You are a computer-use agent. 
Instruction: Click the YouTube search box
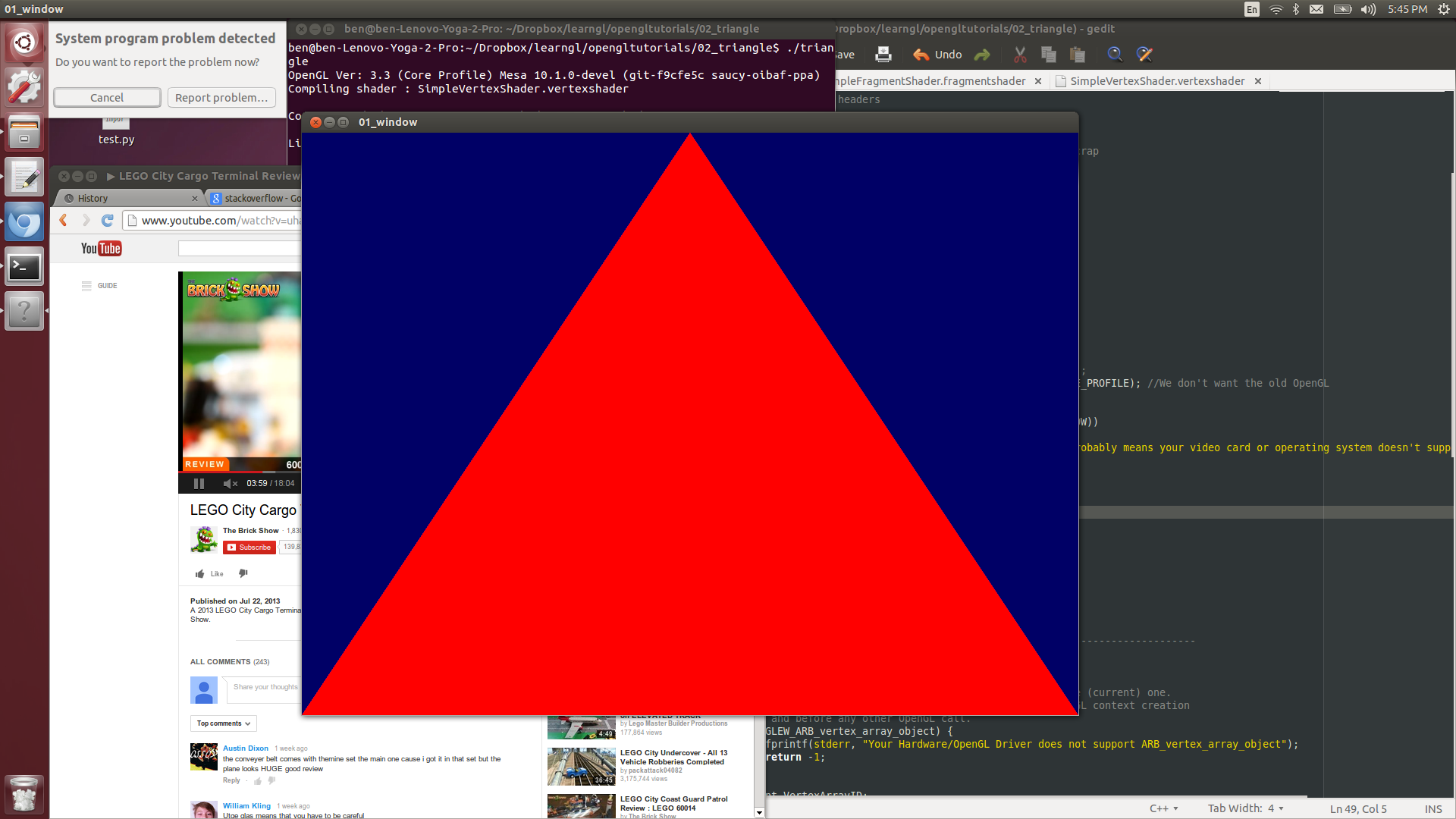coord(240,248)
